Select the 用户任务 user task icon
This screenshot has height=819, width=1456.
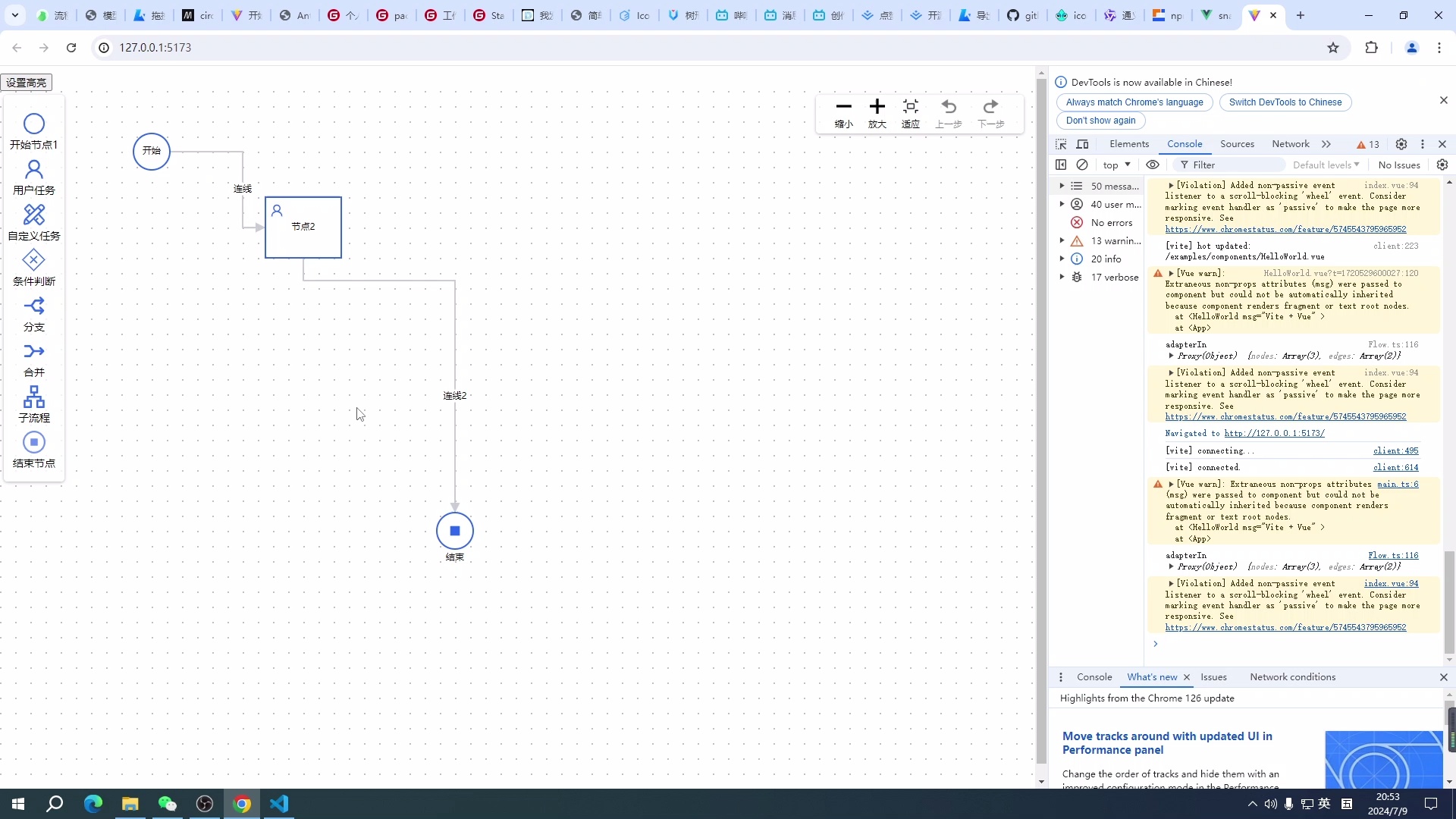coord(34,170)
